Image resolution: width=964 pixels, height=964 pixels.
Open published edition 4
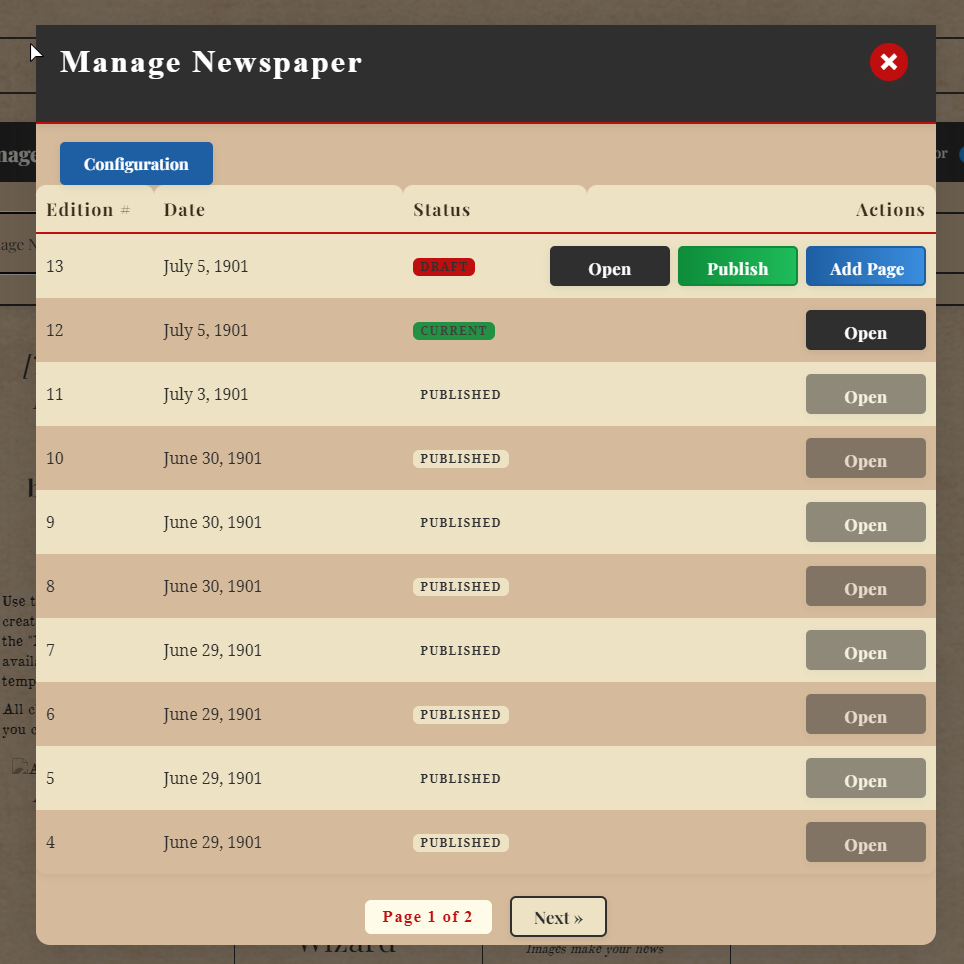(x=866, y=842)
